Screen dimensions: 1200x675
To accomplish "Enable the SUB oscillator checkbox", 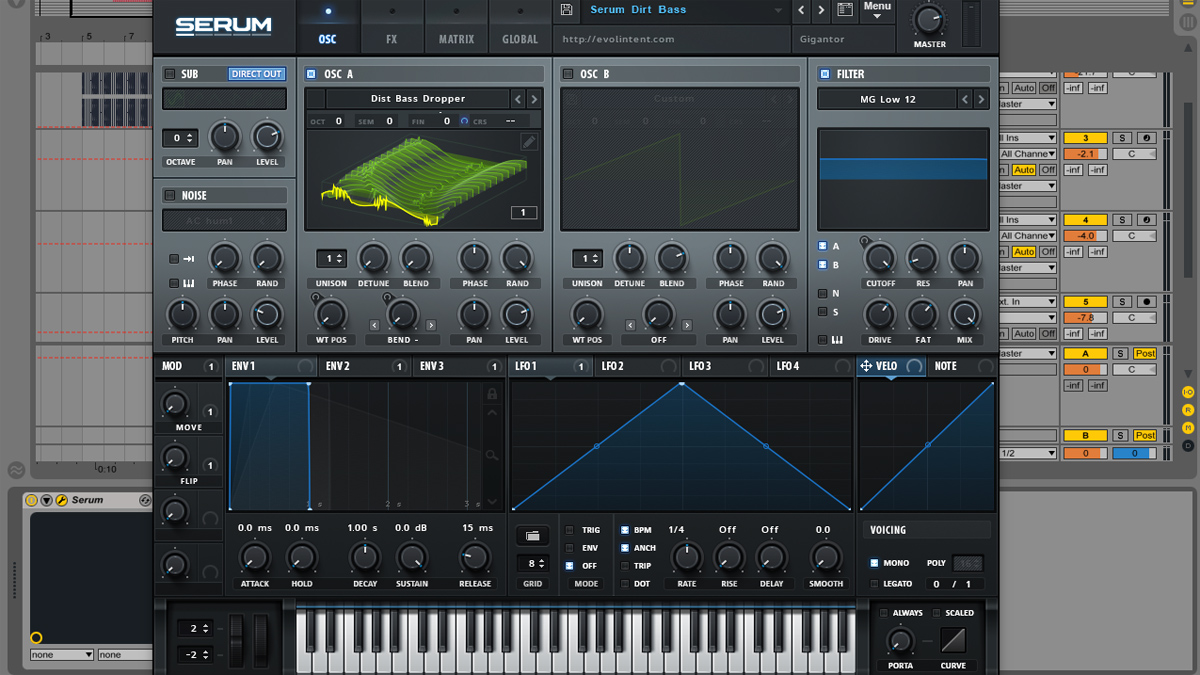I will pos(170,74).
